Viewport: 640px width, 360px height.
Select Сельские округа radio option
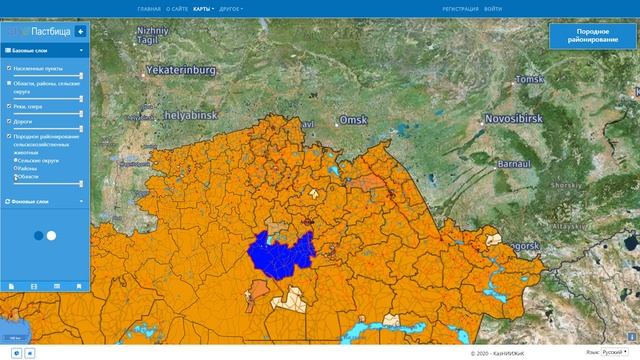[x=16, y=160]
